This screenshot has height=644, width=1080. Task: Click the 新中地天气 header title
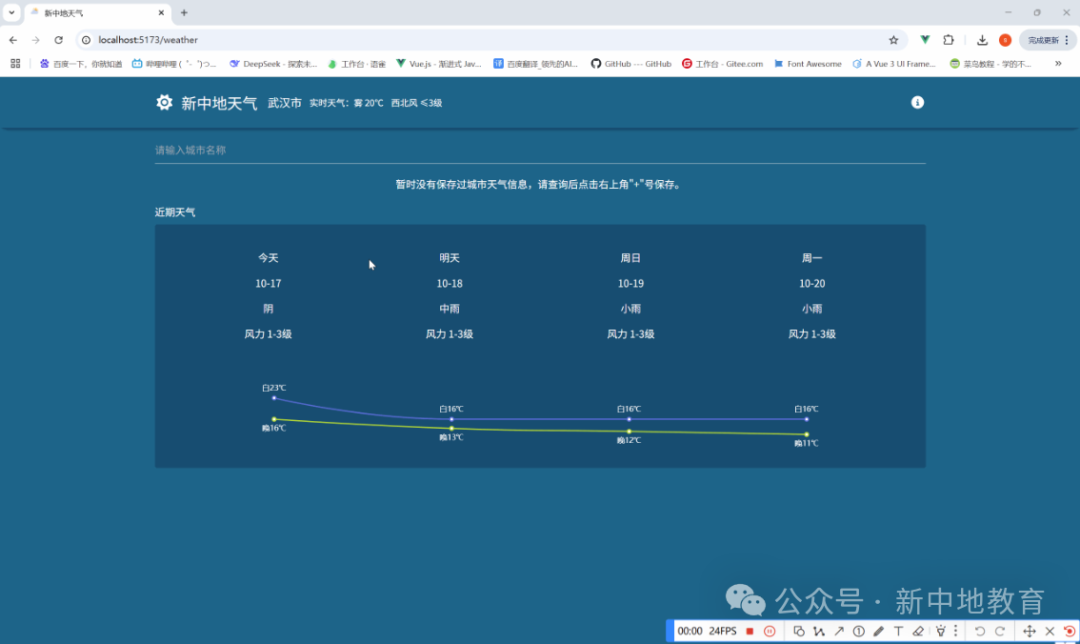[x=219, y=103]
